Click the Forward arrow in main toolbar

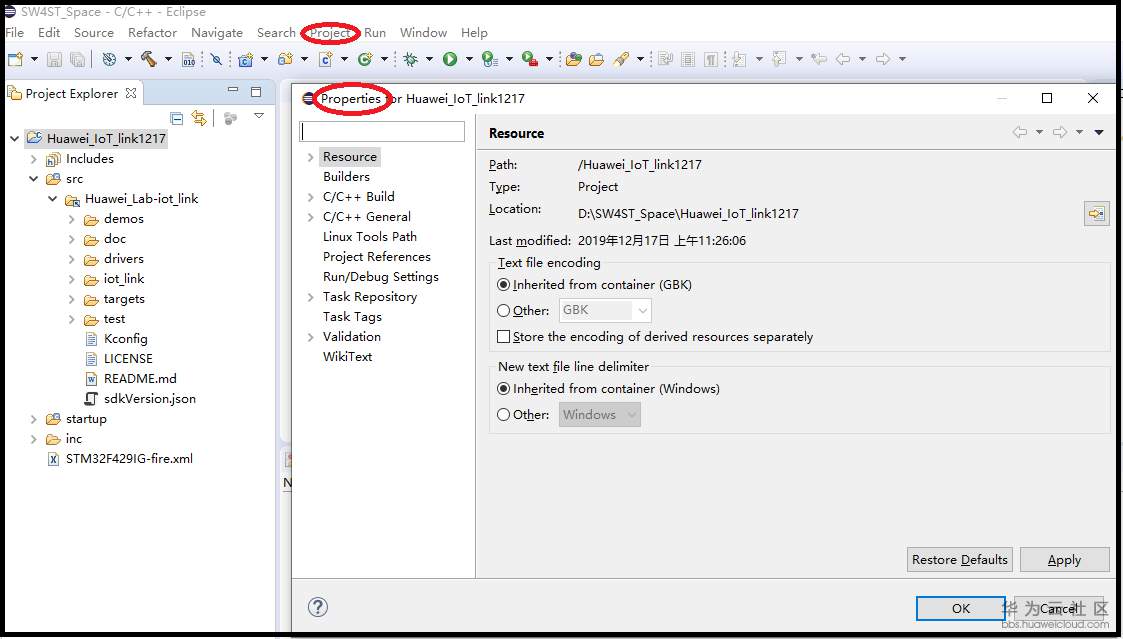[x=883, y=59]
